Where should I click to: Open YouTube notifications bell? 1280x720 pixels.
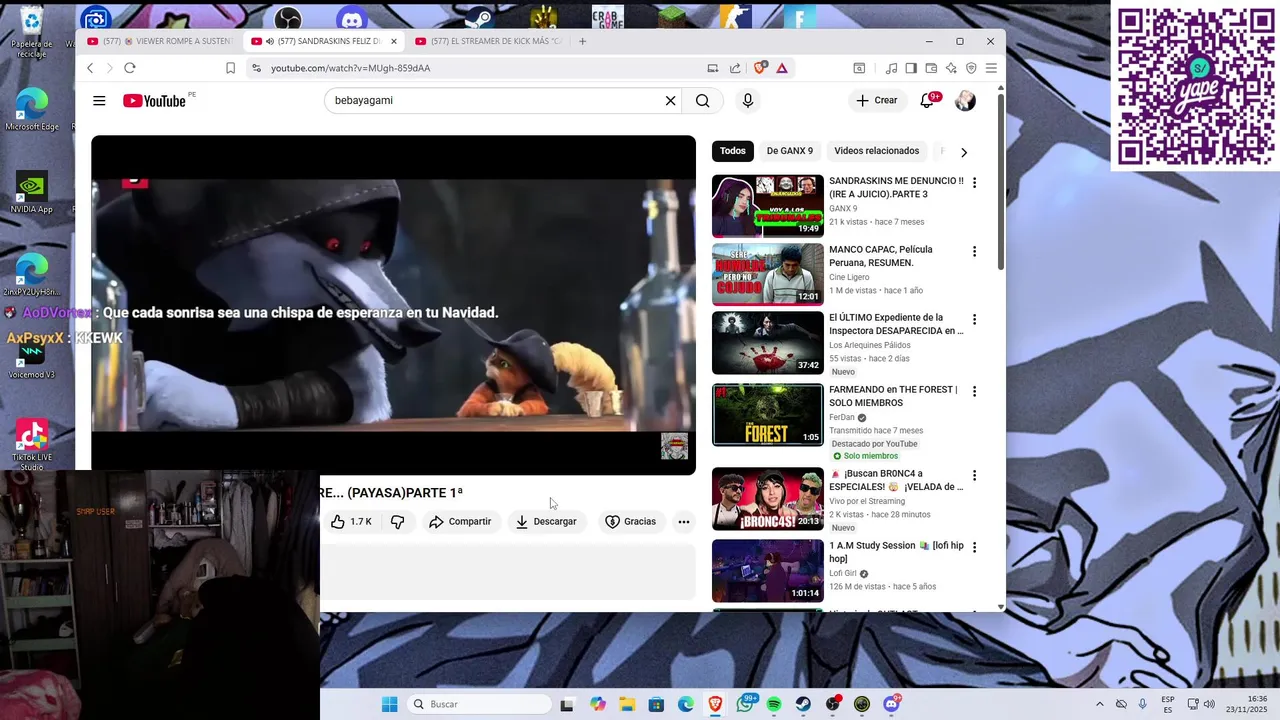[x=927, y=100]
